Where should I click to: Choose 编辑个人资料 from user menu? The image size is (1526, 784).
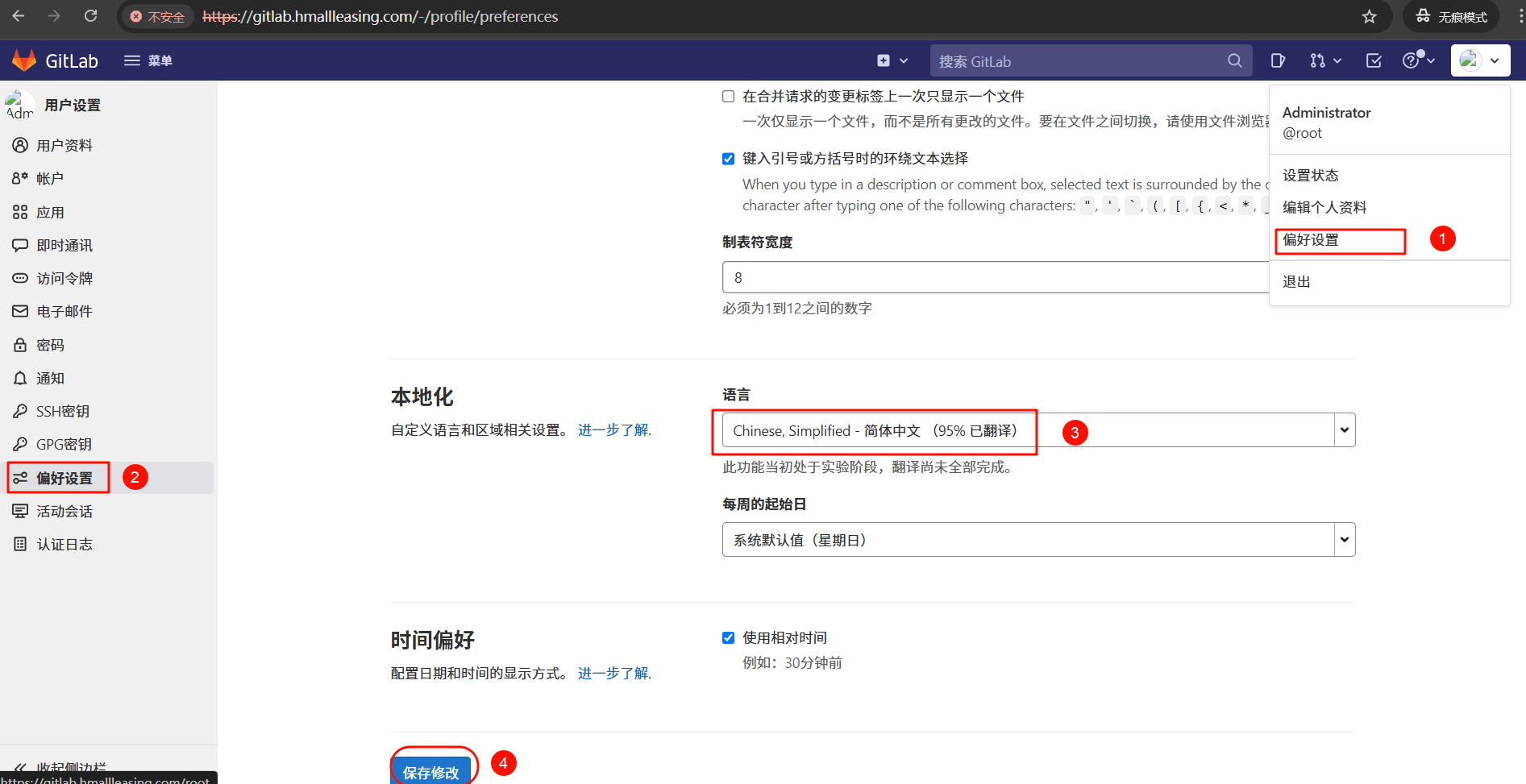[x=1324, y=207]
